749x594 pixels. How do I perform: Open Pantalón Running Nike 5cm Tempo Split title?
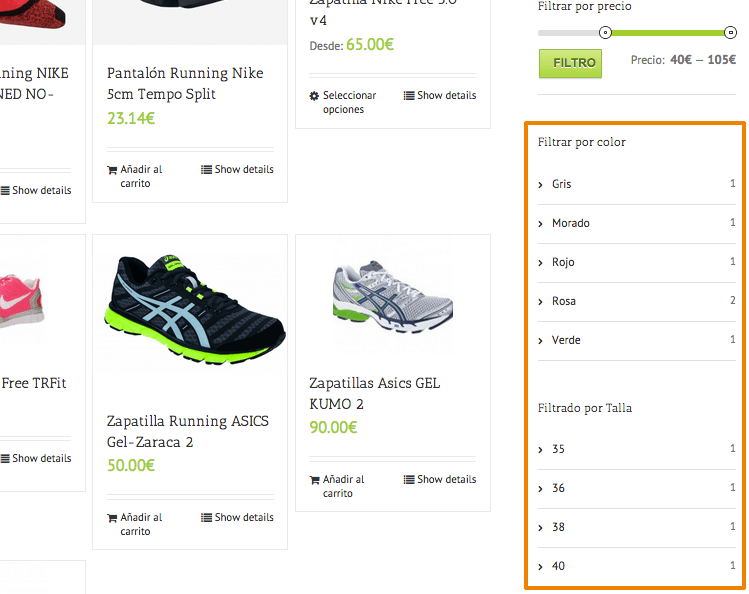[185, 84]
